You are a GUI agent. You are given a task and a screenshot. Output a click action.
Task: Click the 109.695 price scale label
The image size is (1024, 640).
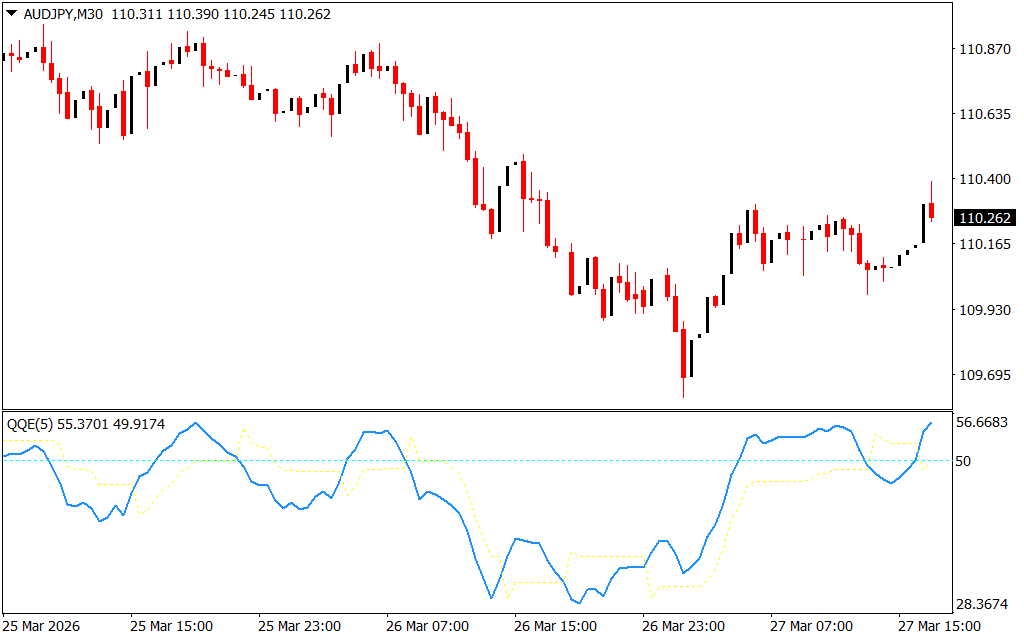(x=985, y=375)
